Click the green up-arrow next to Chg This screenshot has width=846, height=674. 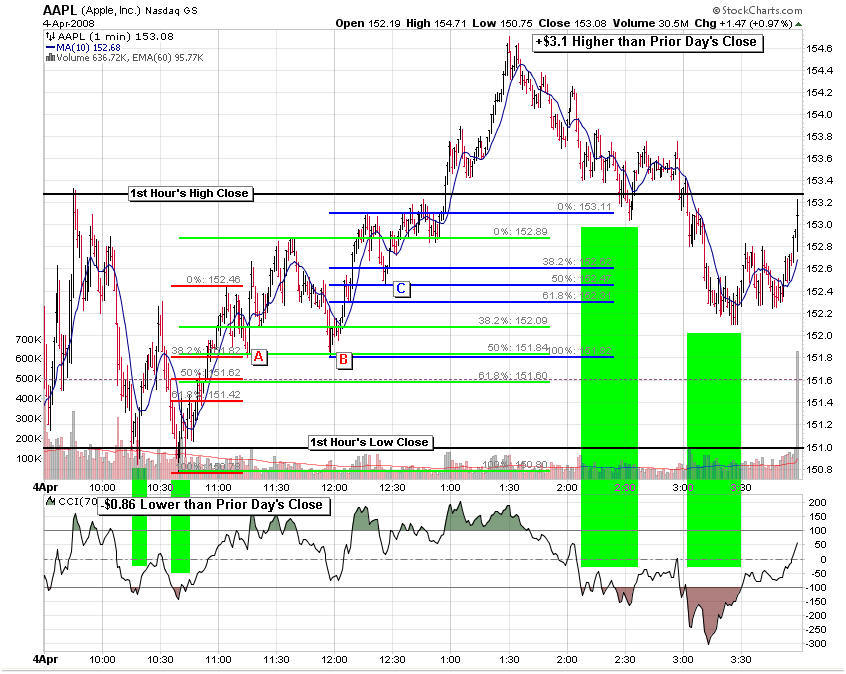[799, 24]
